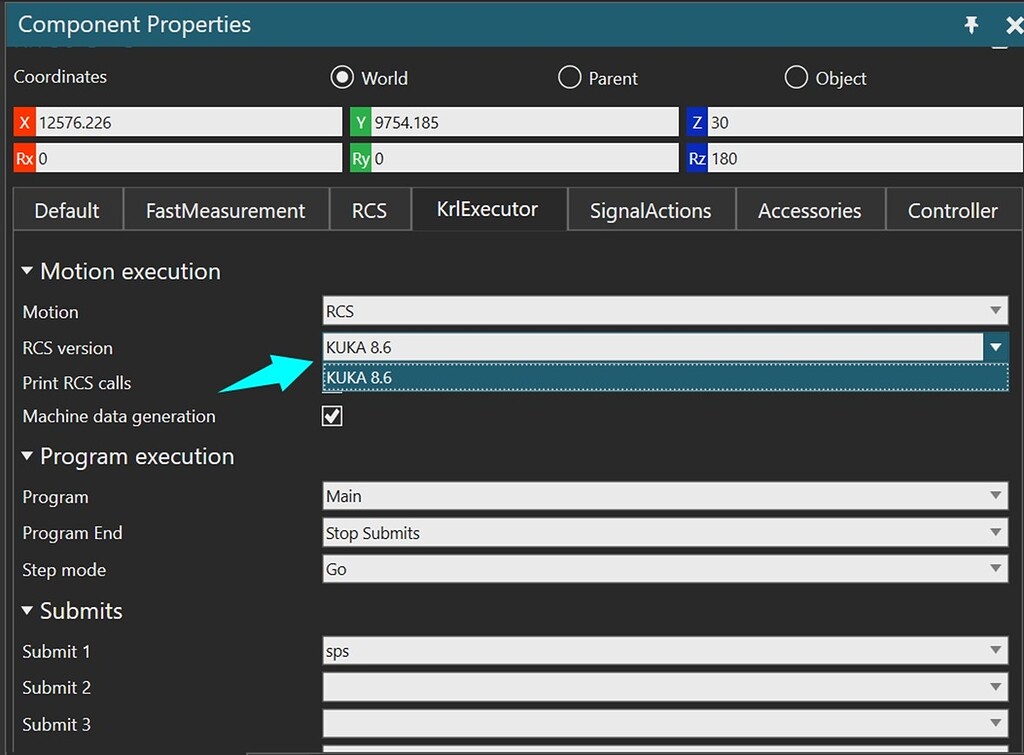1024x755 pixels.
Task: Open the Program dropdown showing Main
Action: coord(996,497)
